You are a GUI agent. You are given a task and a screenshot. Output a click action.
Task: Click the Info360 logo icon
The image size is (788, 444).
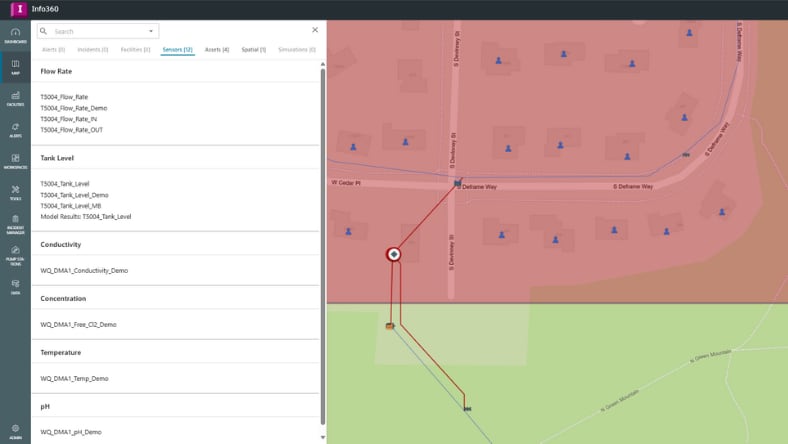19,9
